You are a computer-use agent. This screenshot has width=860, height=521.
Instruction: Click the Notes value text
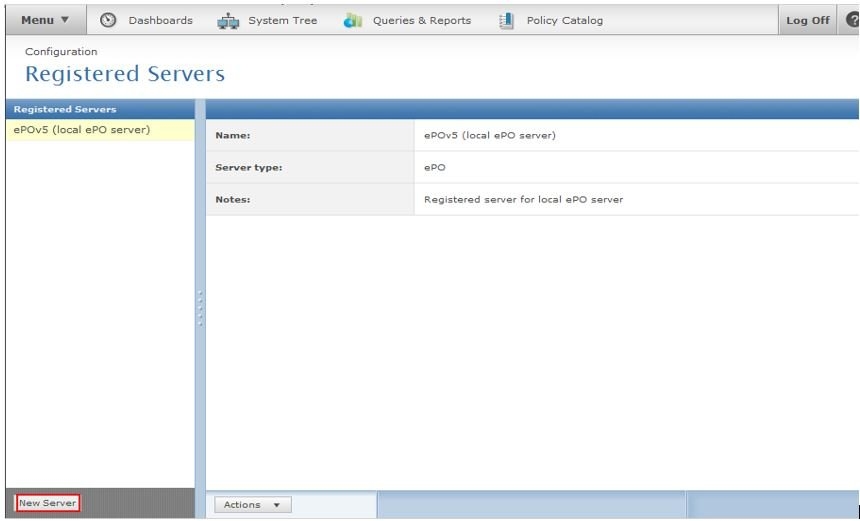[x=523, y=199]
